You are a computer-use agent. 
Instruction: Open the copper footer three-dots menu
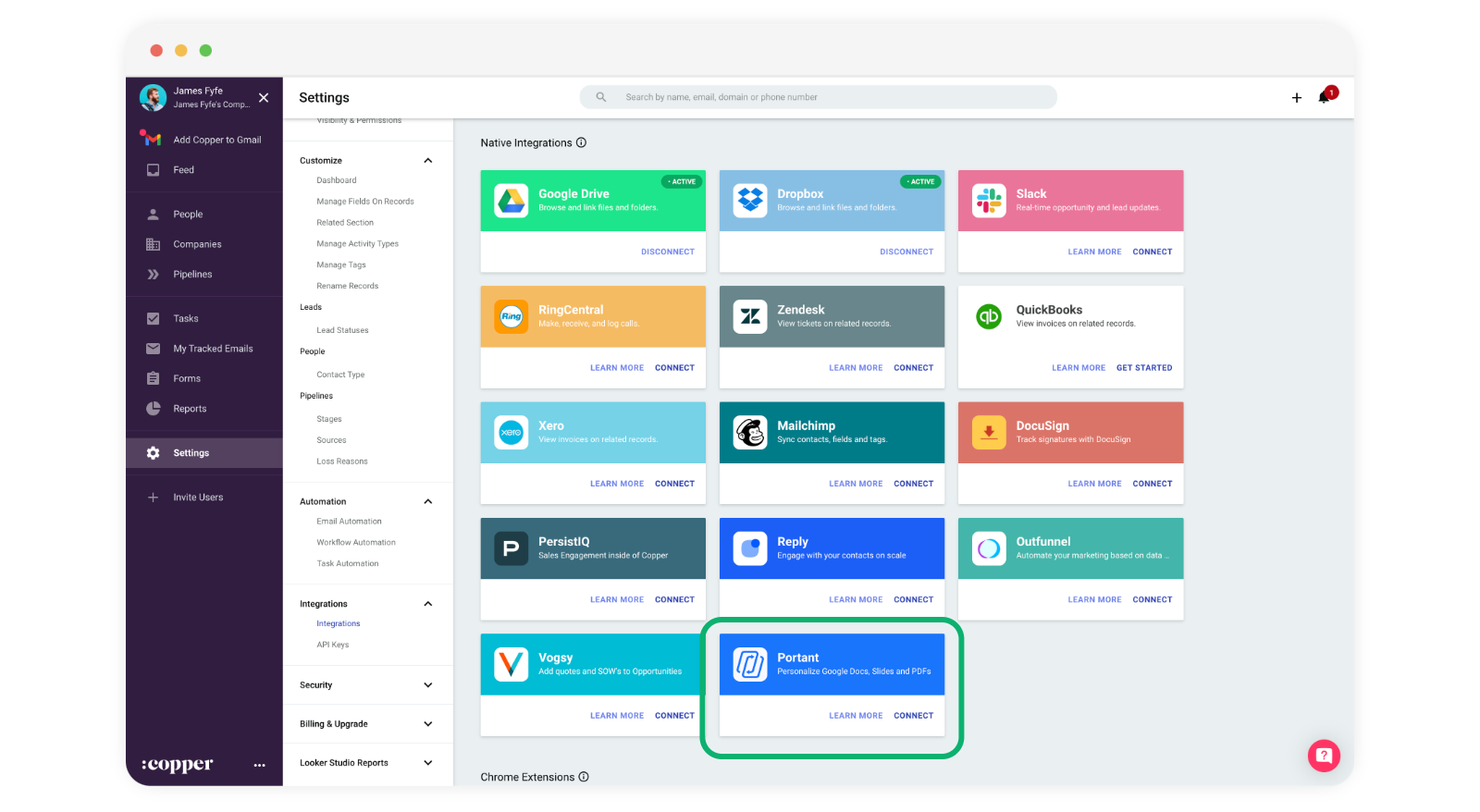pos(259,765)
